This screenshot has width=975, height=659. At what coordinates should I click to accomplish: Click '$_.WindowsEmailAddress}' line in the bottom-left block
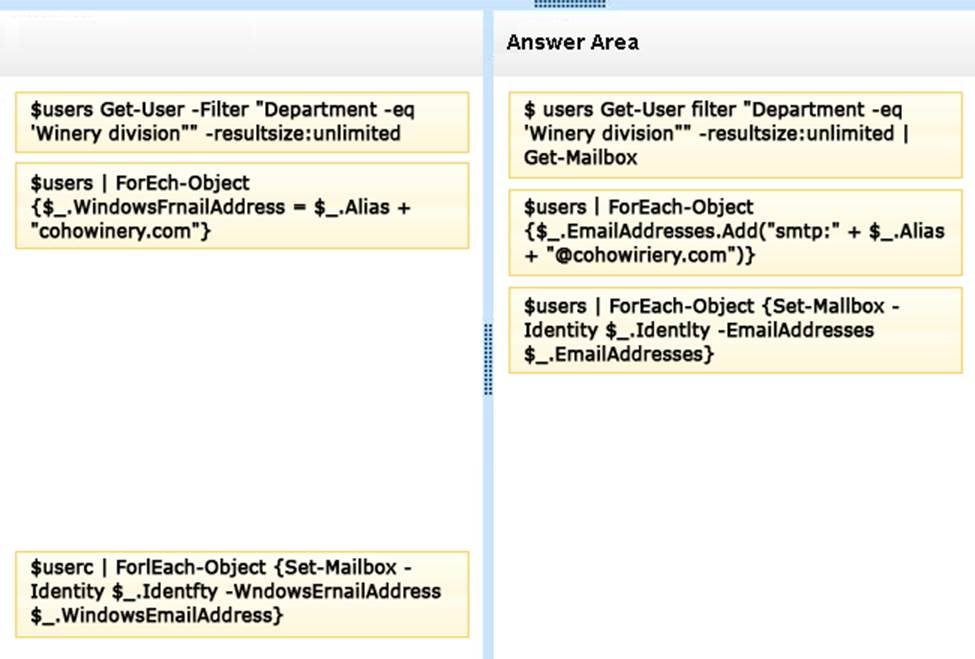(156, 616)
